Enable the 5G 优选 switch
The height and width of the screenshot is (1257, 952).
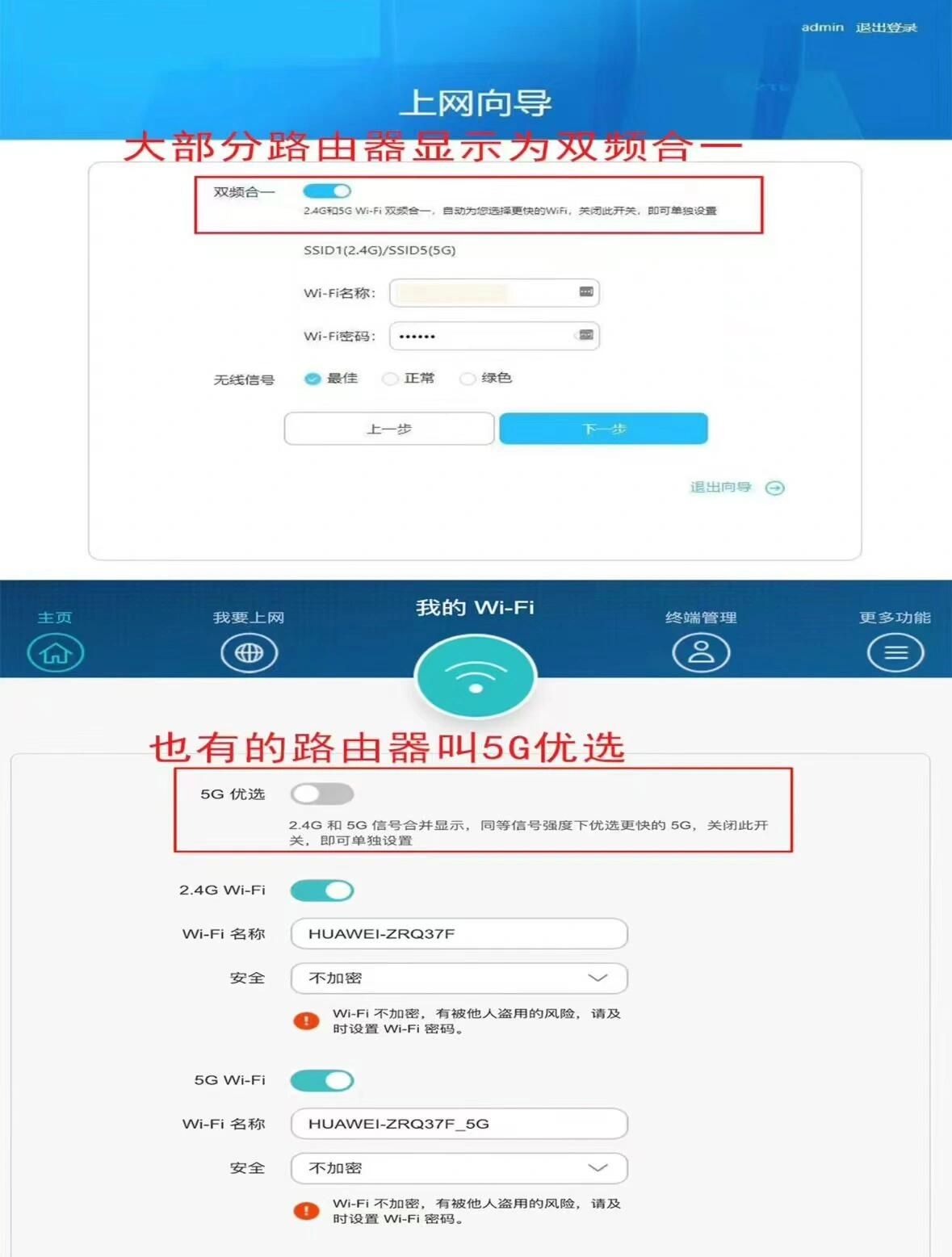pyautogui.click(x=322, y=794)
